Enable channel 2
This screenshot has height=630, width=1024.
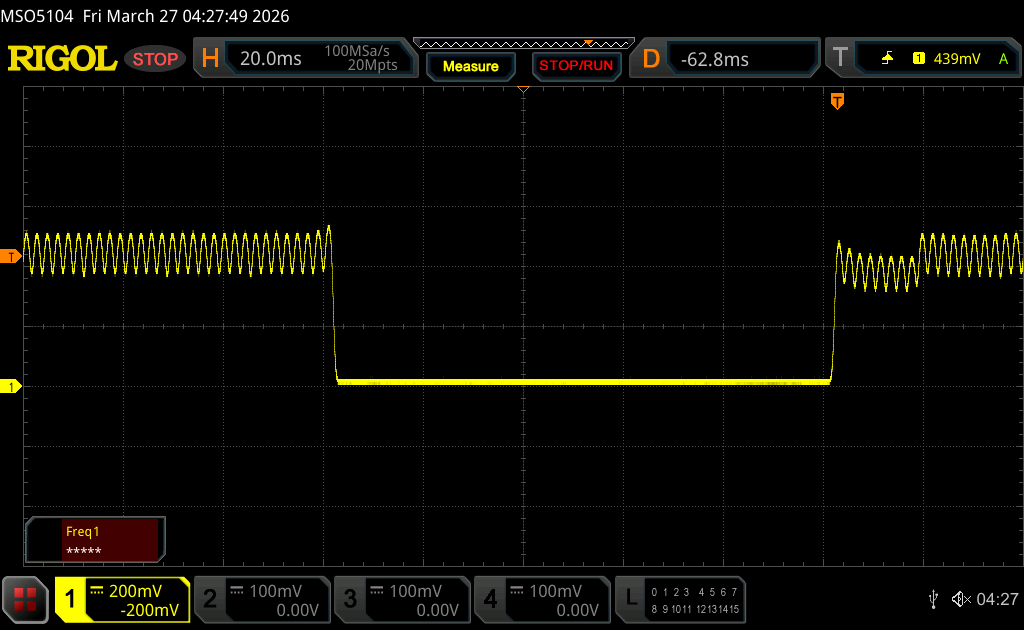pos(262,599)
